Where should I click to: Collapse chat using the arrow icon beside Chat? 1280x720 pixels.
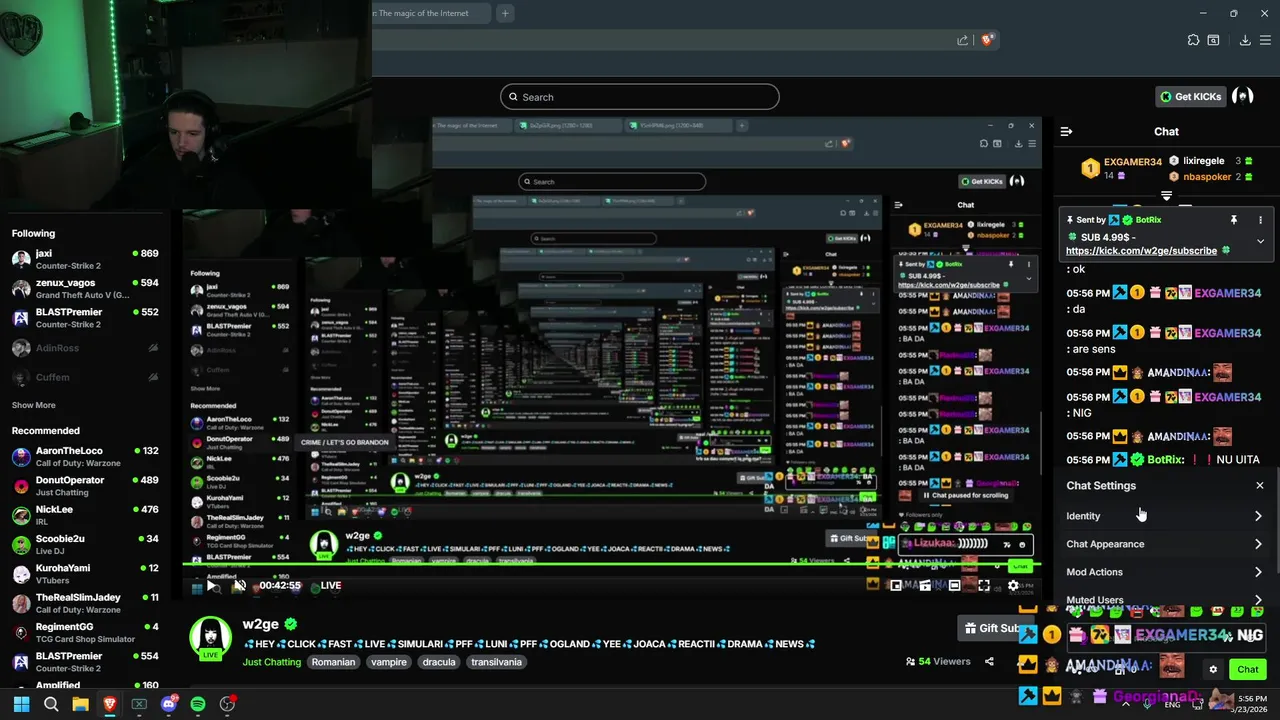[1066, 131]
